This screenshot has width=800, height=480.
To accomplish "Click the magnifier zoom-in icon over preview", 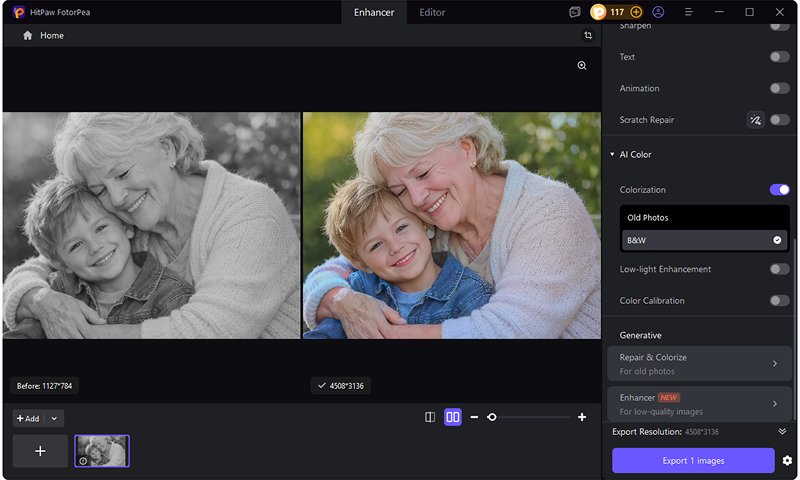I will pos(582,65).
